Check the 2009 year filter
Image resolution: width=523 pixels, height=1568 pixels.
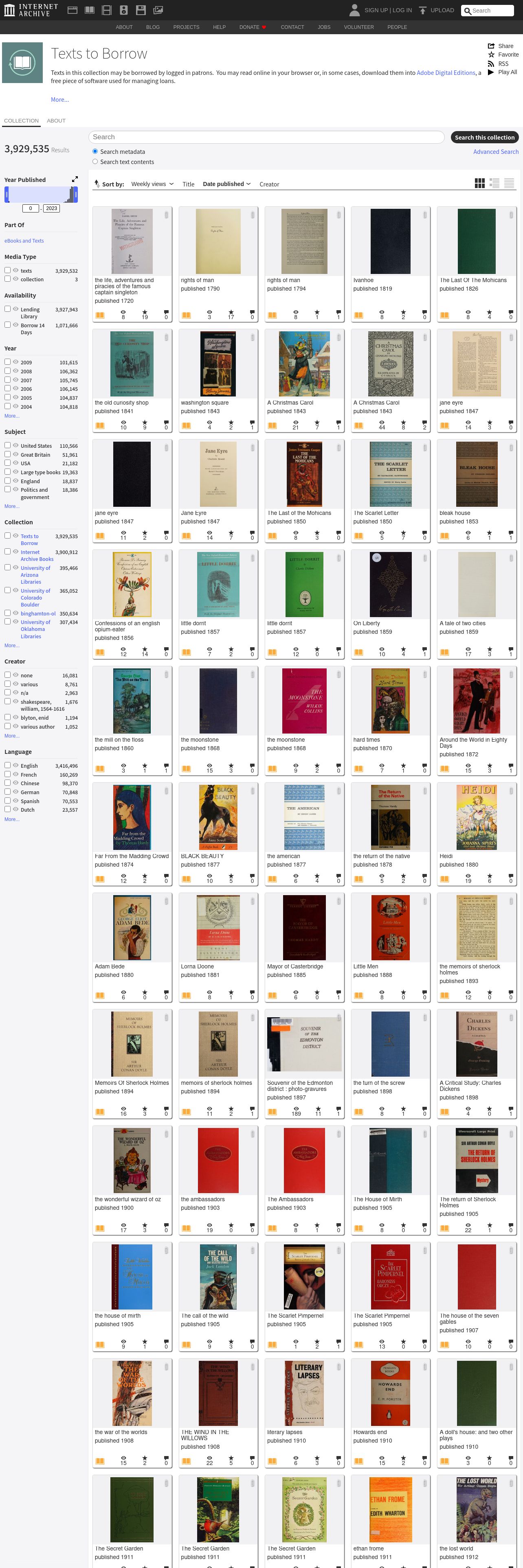[x=7, y=361]
